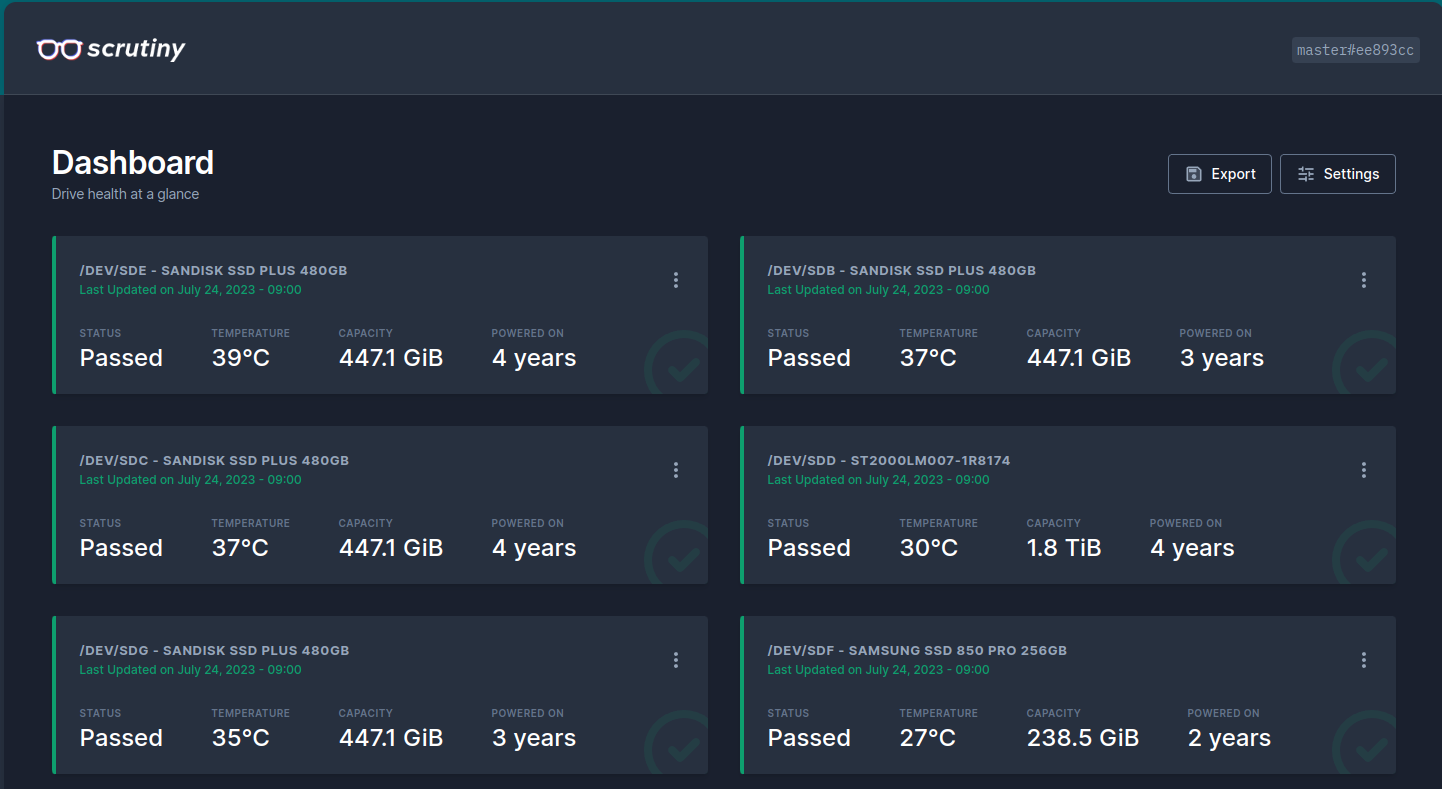Click the 238.5 GiB capacity value
This screenshot has height=789, width=1442.
[x=1083, y=738]
